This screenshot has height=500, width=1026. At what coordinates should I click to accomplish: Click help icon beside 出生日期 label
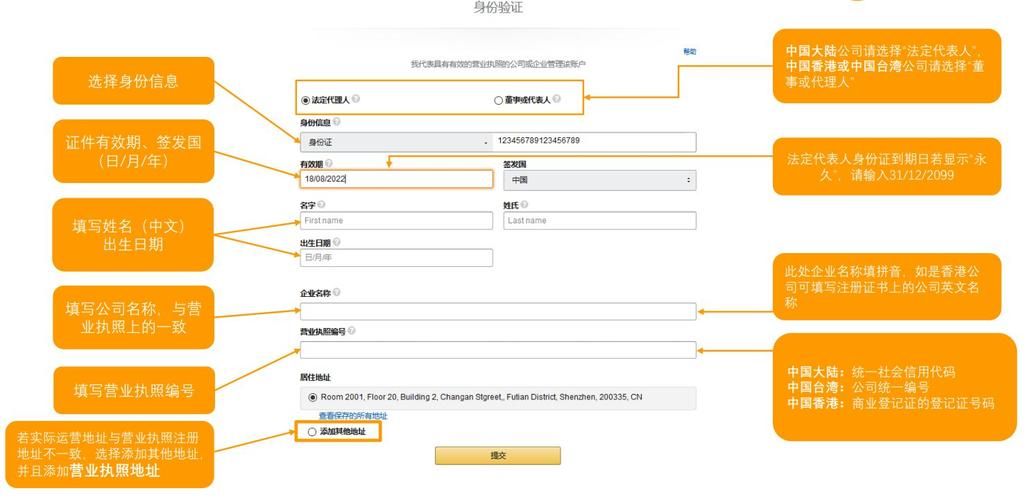(x=336, y=242)
